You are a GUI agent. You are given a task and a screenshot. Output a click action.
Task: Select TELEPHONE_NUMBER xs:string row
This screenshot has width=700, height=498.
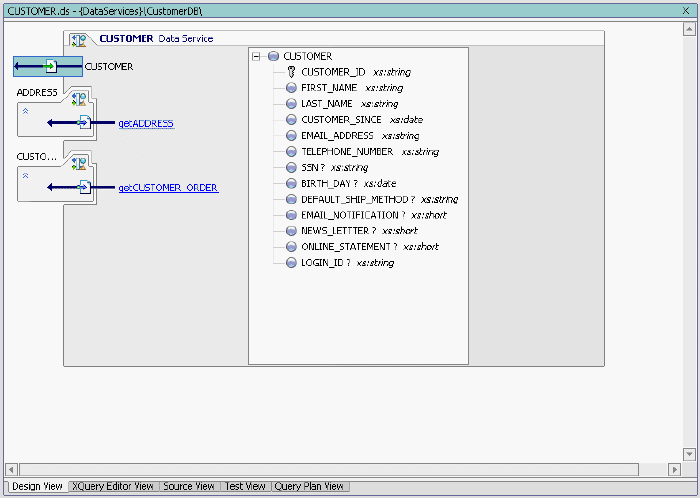point(370,151)
